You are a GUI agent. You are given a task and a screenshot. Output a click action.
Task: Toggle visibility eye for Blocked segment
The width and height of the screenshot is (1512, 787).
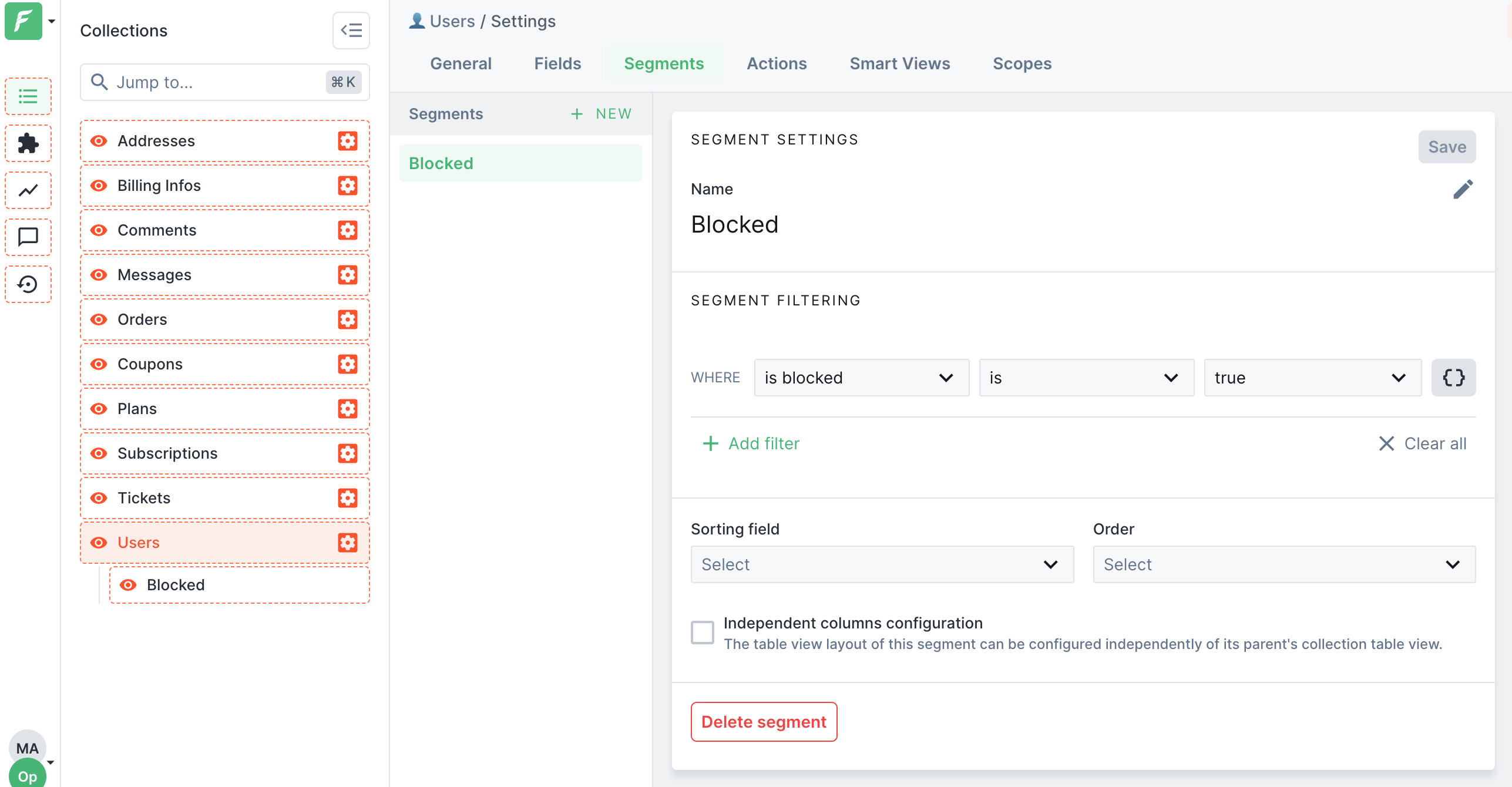point(128,585)
